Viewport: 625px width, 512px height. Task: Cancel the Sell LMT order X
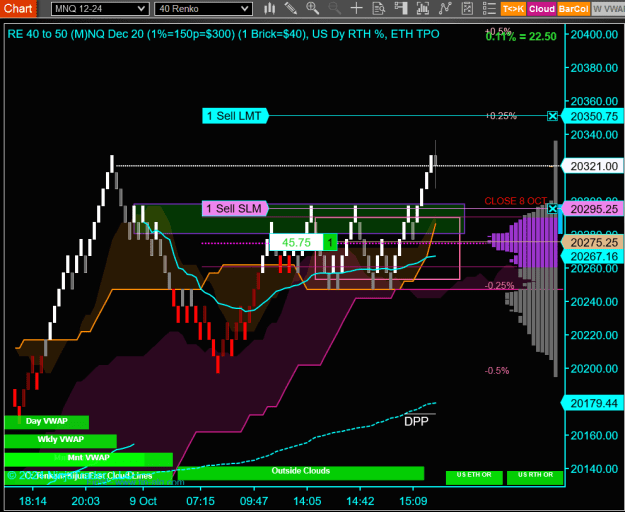click(x=552, y=116)
